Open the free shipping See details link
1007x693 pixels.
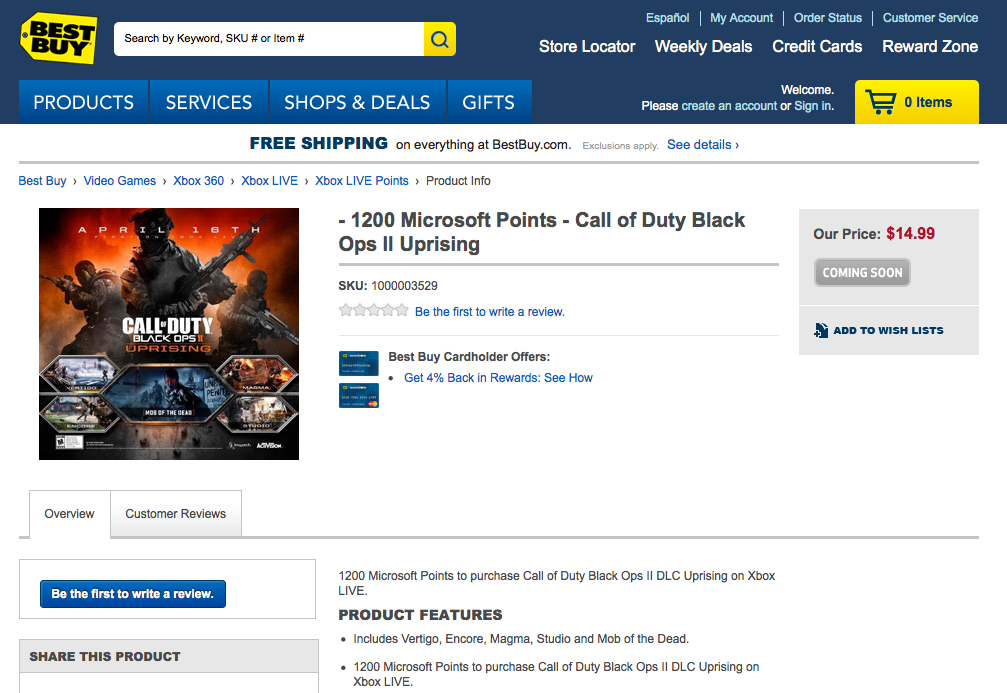pyautogui.click(x=702, y=145)
